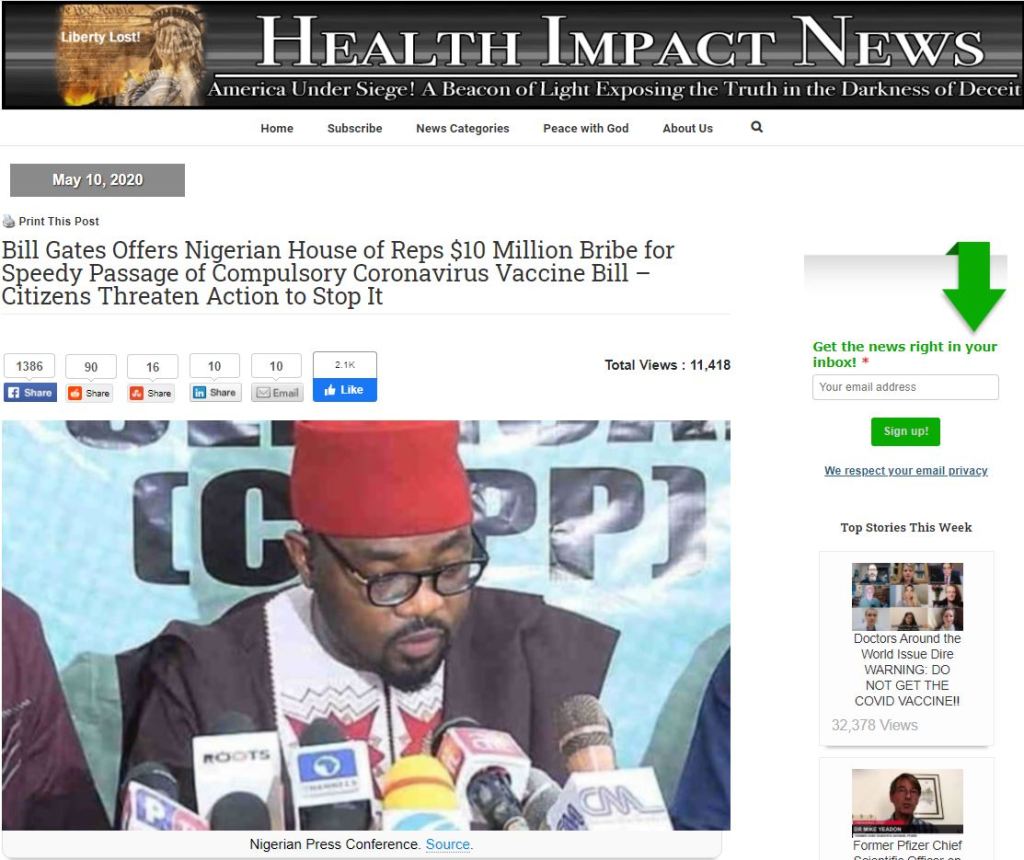Open the Former Pfizer Chief story thumbnail
Screen dimensions: 1024x860
(907, 803)
